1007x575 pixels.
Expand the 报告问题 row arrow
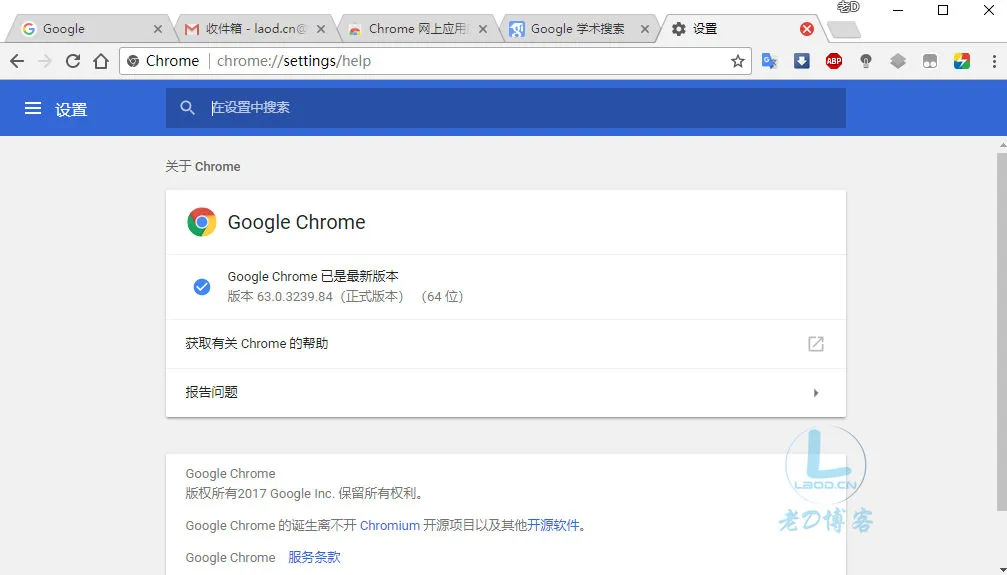click(x=816, y=393)
